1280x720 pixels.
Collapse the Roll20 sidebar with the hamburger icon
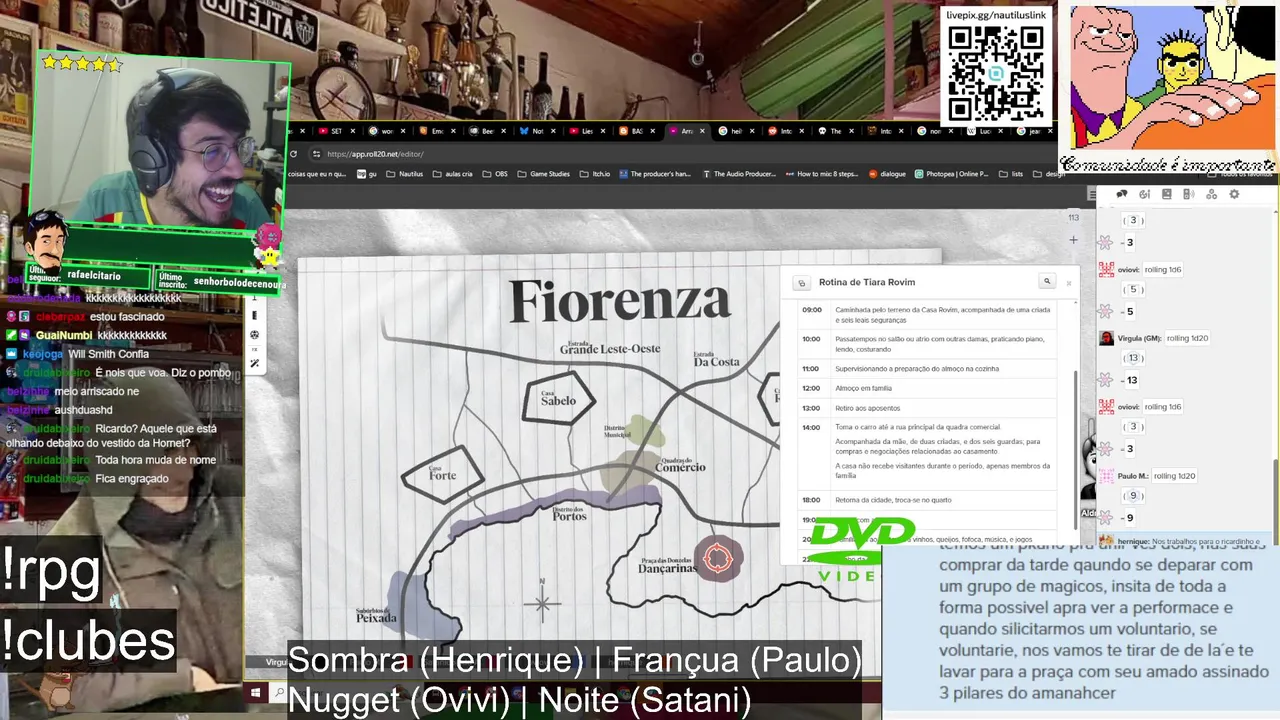tap(1092, 194)
